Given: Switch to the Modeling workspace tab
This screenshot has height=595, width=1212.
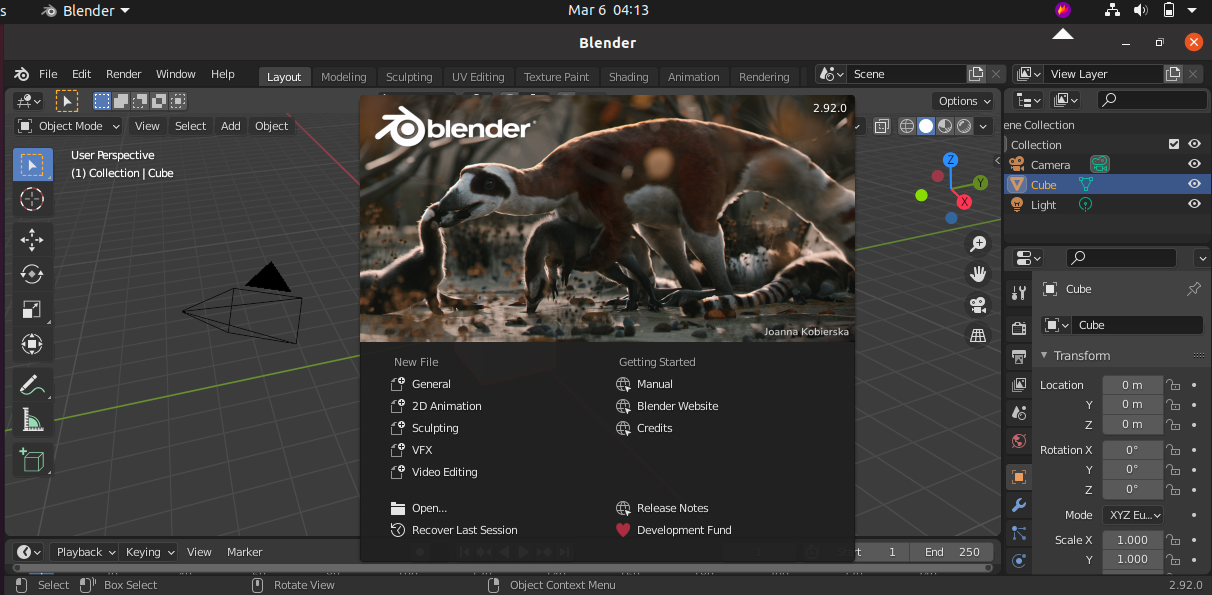Looking at the screenshot, I should [344, 77].
